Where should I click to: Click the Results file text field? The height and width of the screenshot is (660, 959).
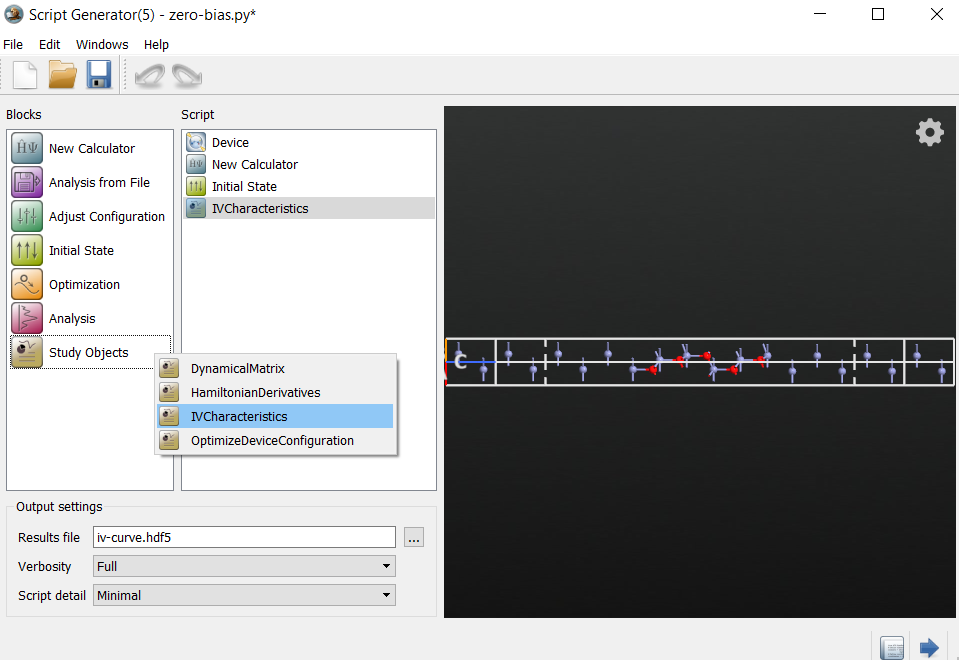(x=244, y=537)
